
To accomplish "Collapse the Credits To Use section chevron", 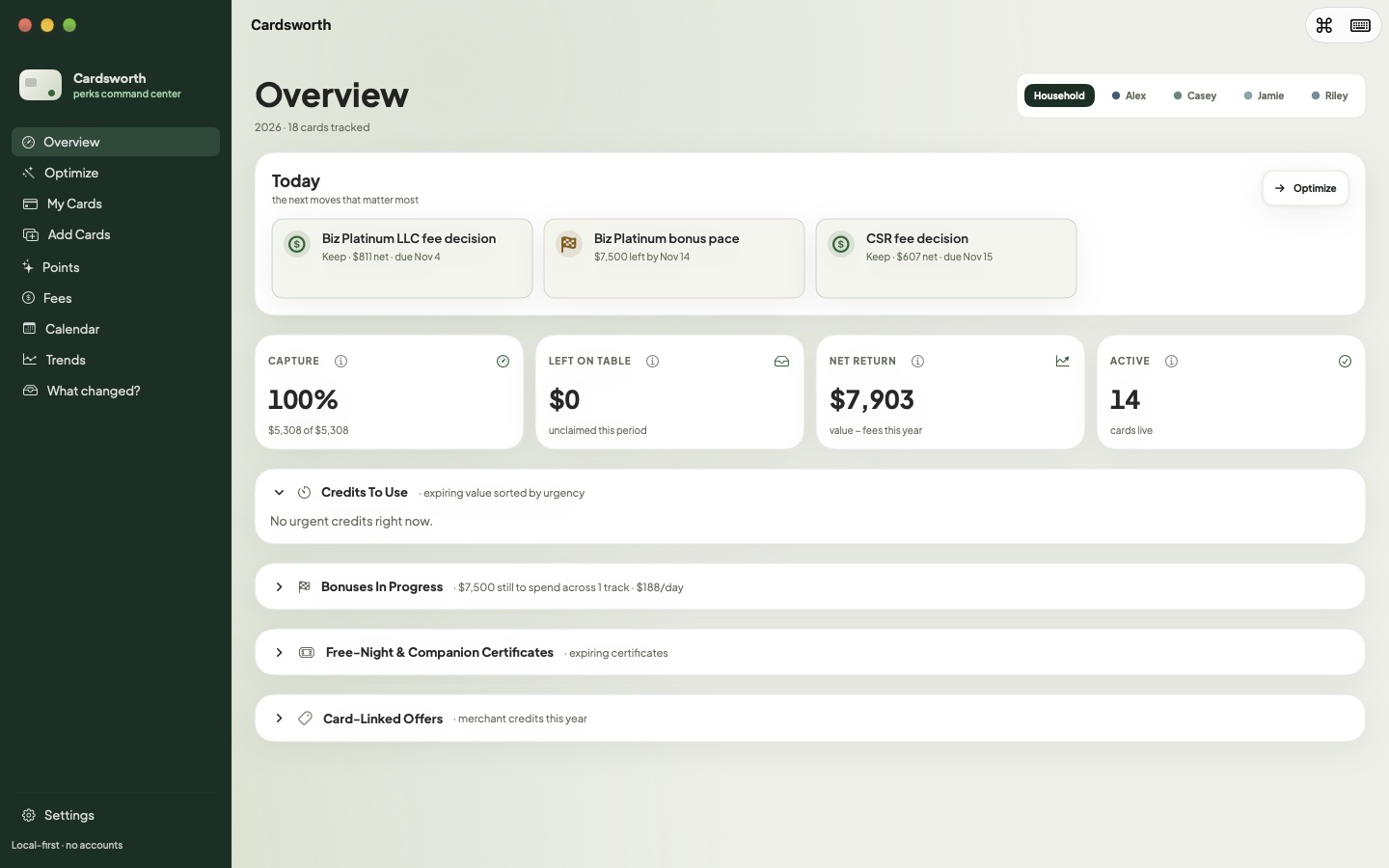I will point(279,492).
